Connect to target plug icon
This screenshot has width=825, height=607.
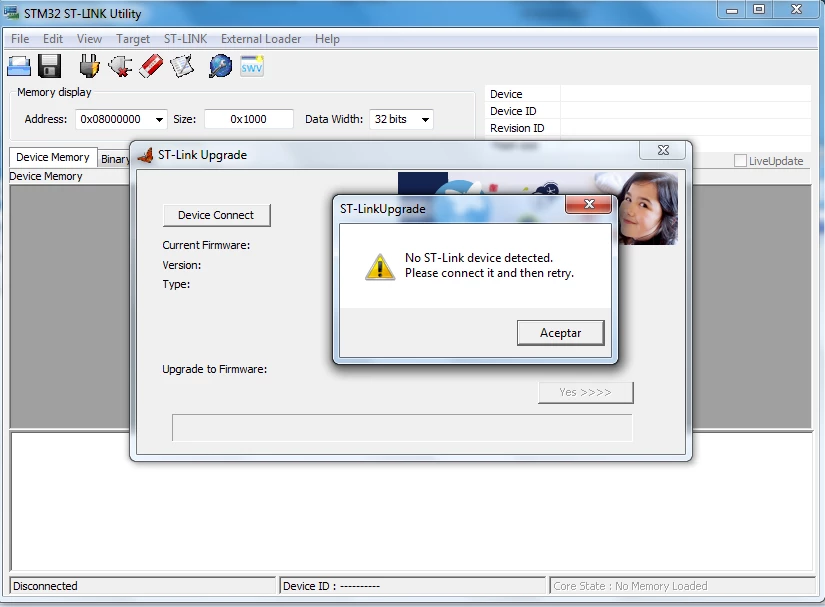(x=89, y=67)
